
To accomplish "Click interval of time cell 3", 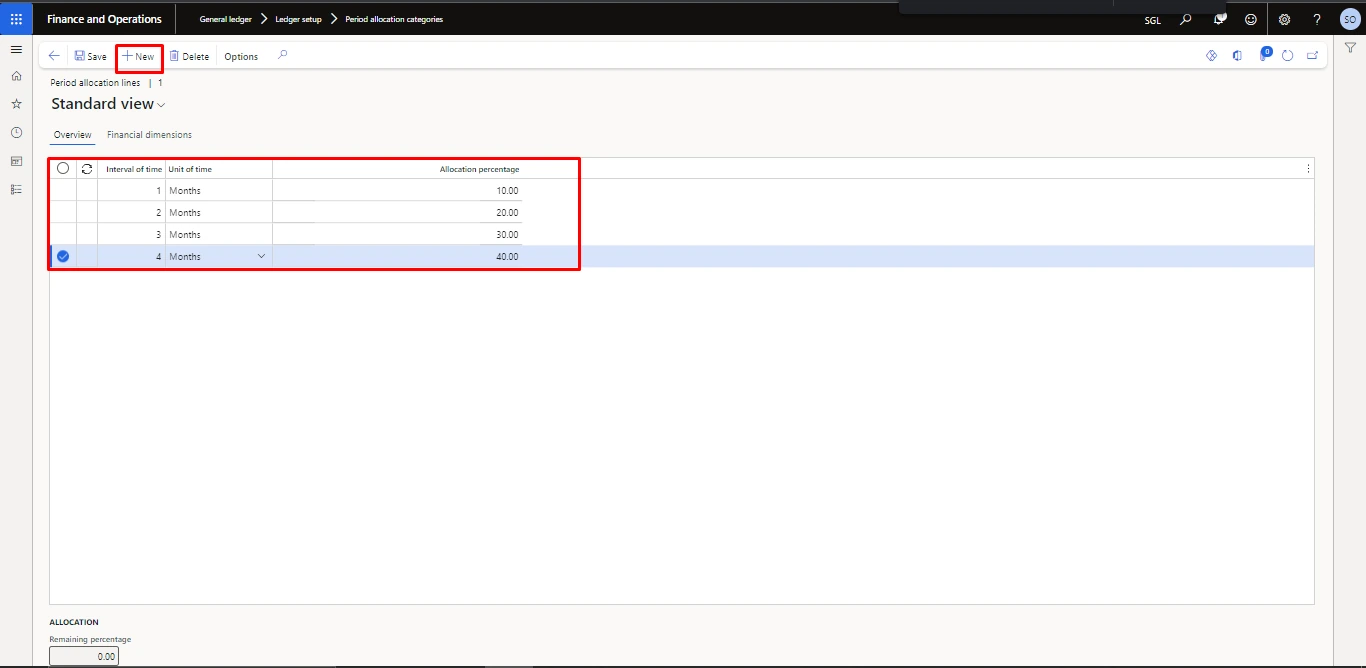I will (131, 235).
